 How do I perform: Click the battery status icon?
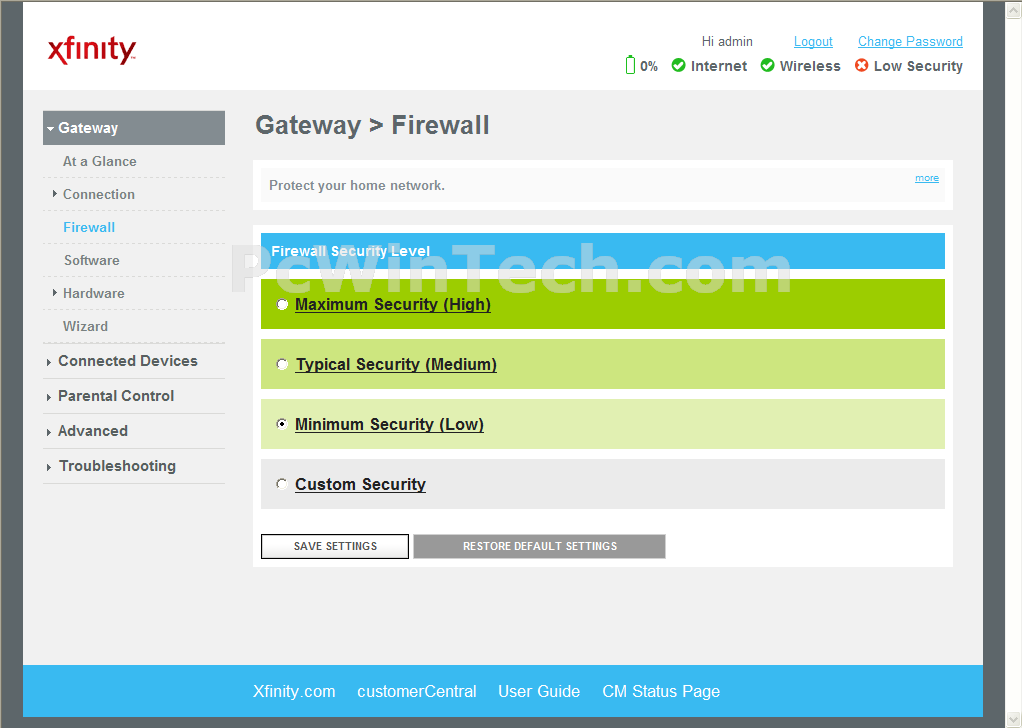[630, 65]
